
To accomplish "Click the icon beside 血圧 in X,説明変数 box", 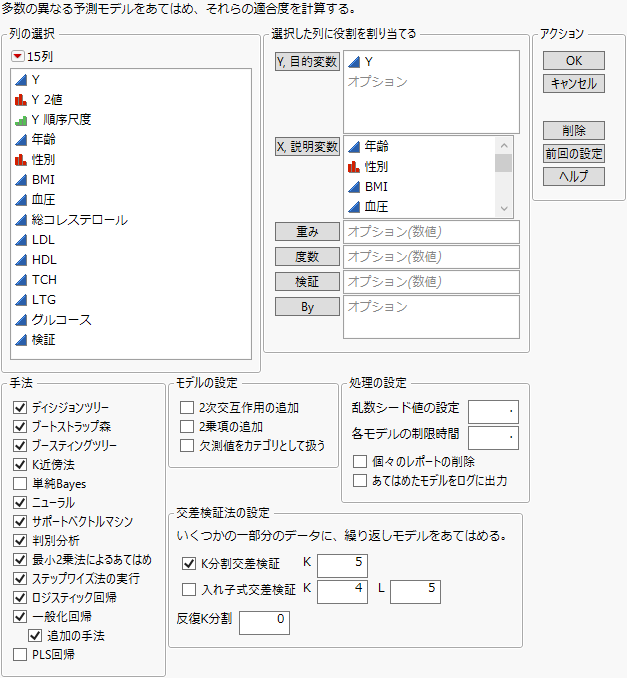I will 354,207.
